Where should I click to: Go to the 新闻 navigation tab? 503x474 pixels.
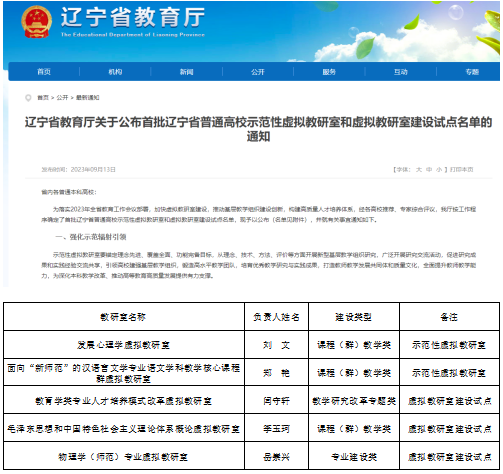[x=187, y=72]
